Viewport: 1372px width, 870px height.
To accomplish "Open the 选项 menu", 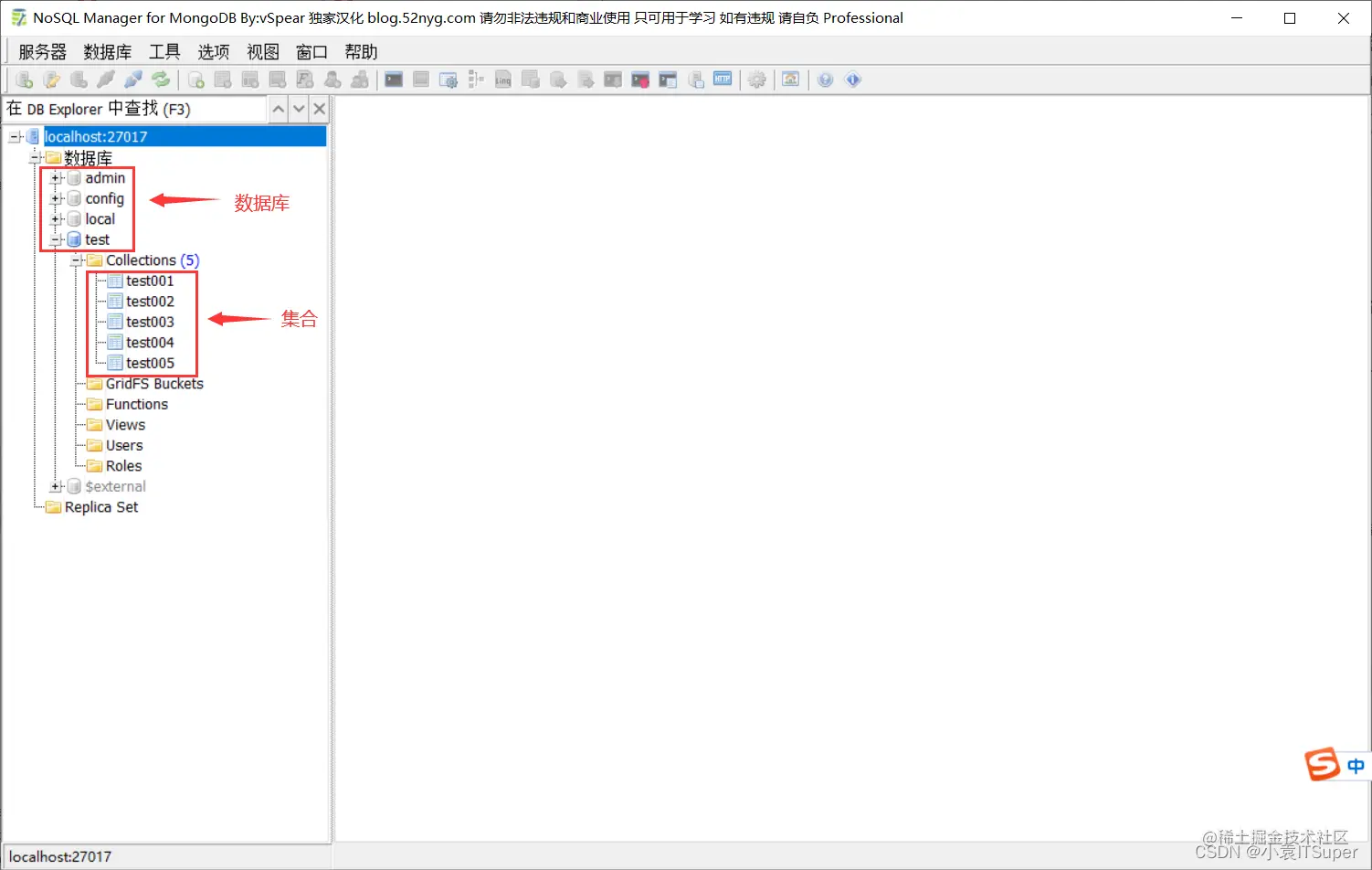I will 214,52.
